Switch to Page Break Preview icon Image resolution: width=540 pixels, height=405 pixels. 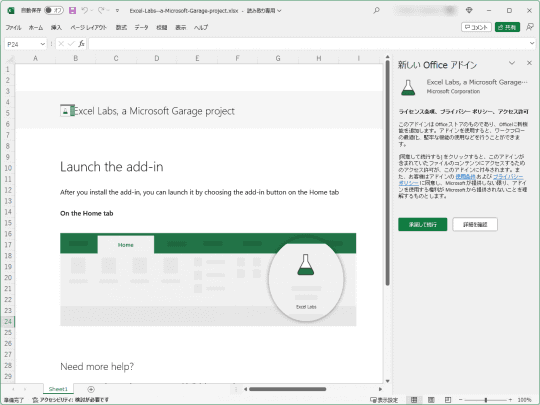pyautogui.click(x=448, y=400)
